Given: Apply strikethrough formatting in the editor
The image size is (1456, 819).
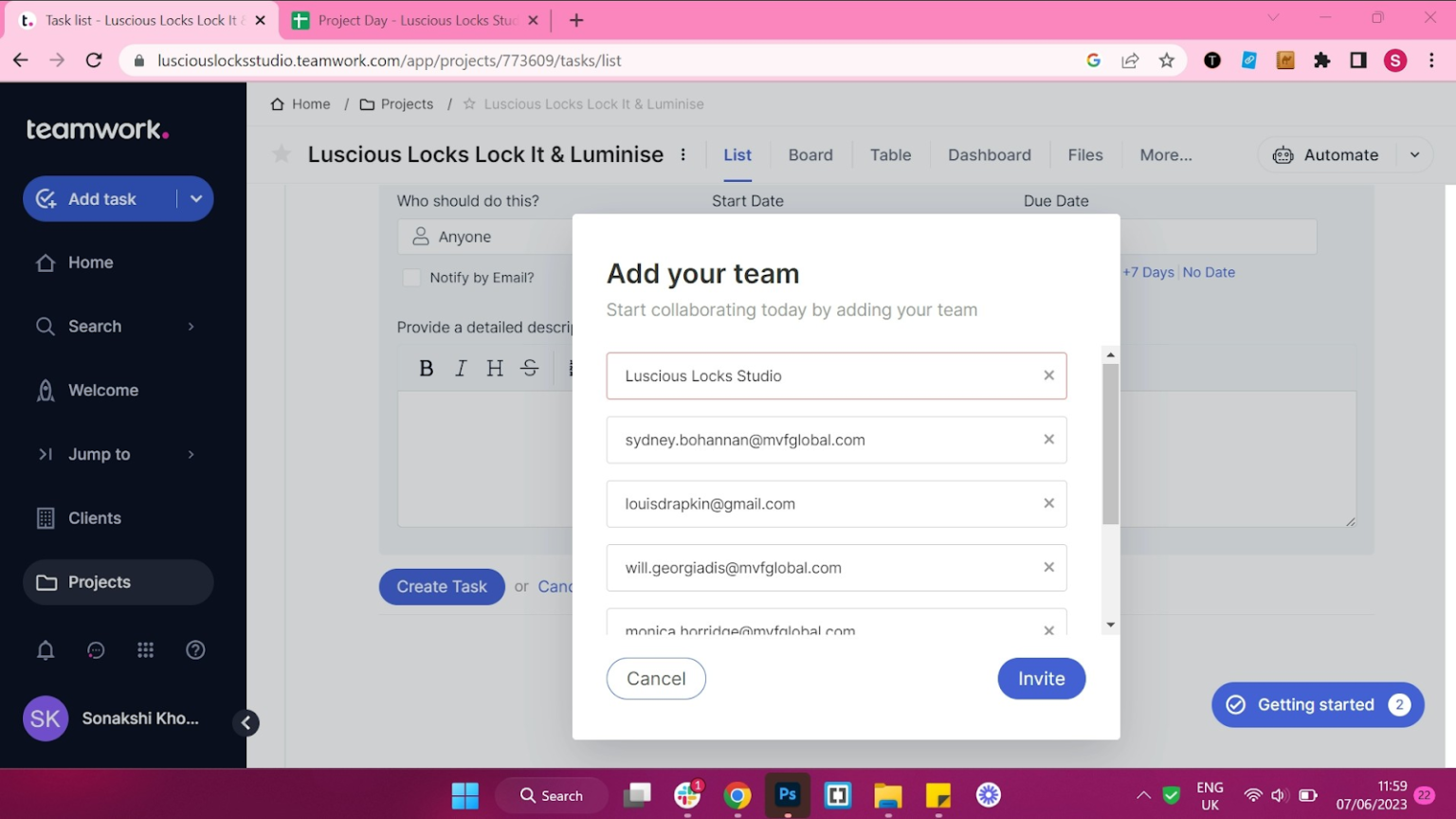Looking at the screenshot, I should coord(528,368).
